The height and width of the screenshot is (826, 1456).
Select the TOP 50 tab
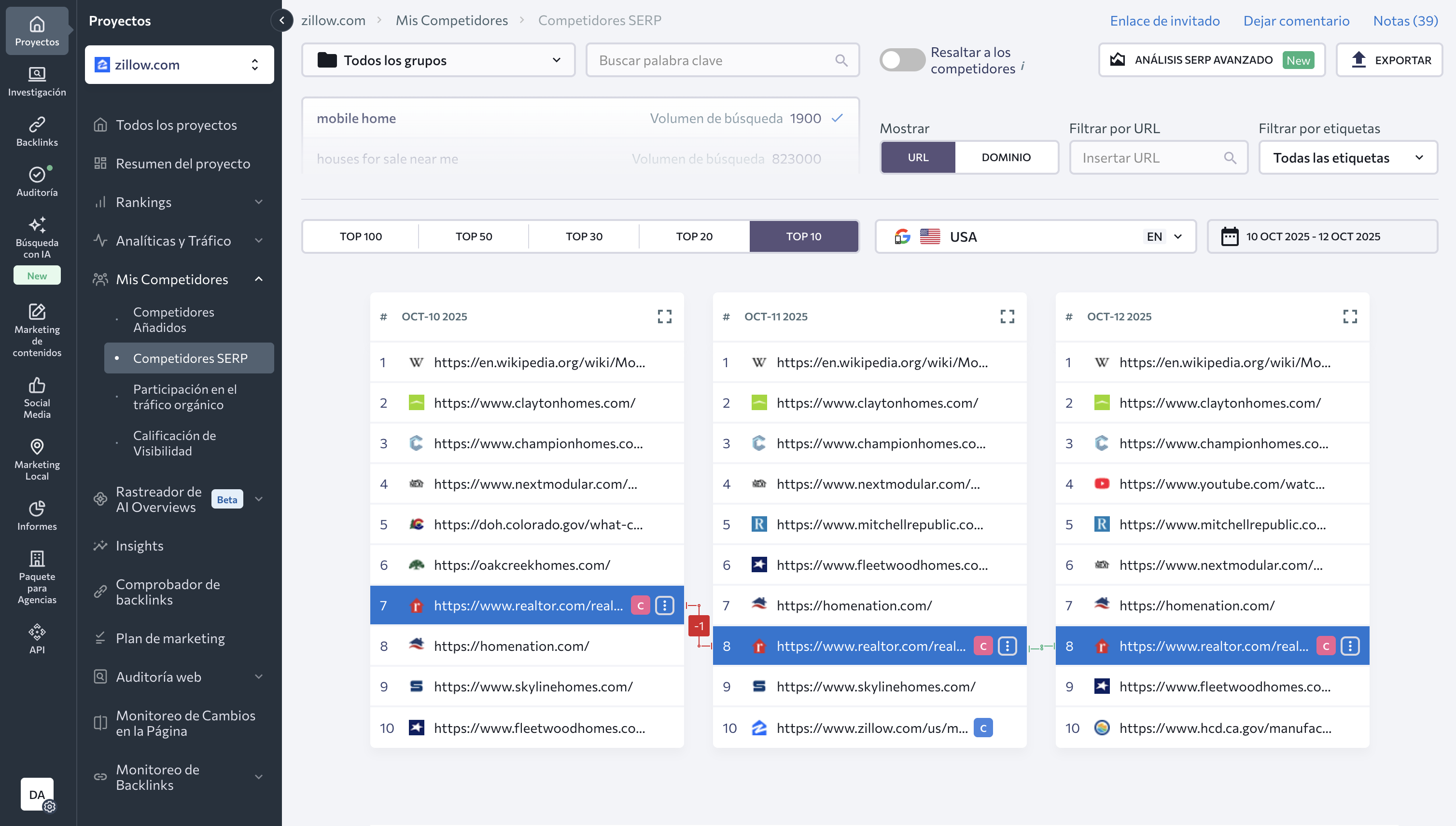pyautogui.click(x=474, y=236)
